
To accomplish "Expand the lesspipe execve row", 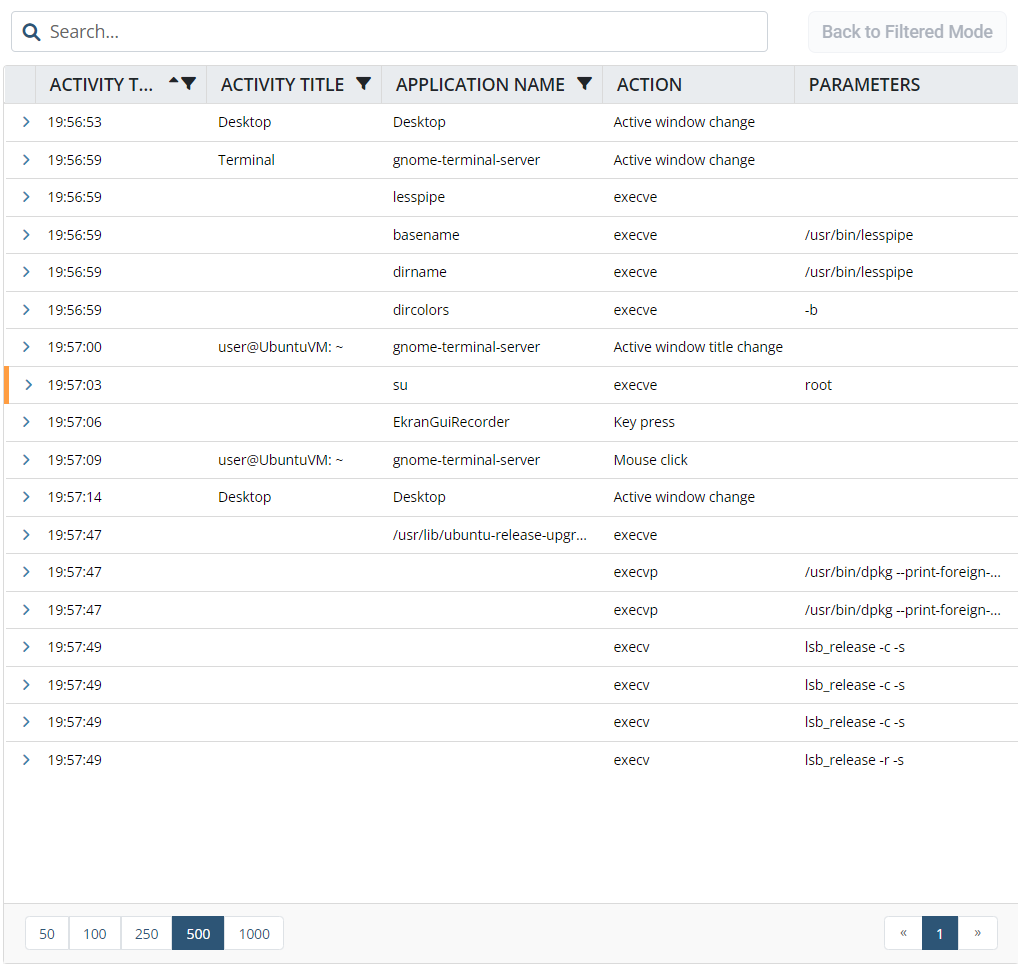I will coord(26,197).
